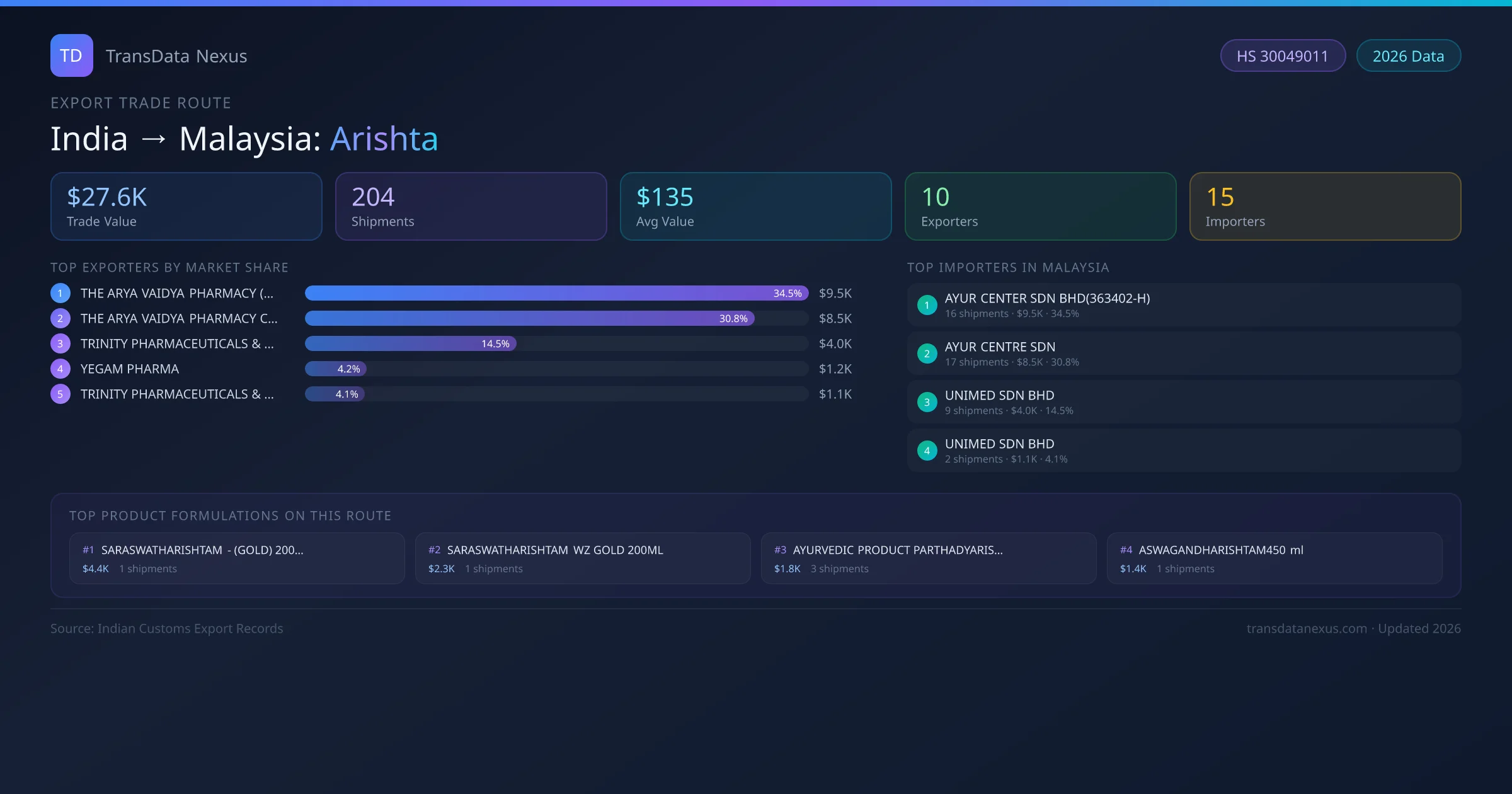Click exporter rank 3 purple badge
This screenshot has width=1512, height=794.
tap(60, 343)
